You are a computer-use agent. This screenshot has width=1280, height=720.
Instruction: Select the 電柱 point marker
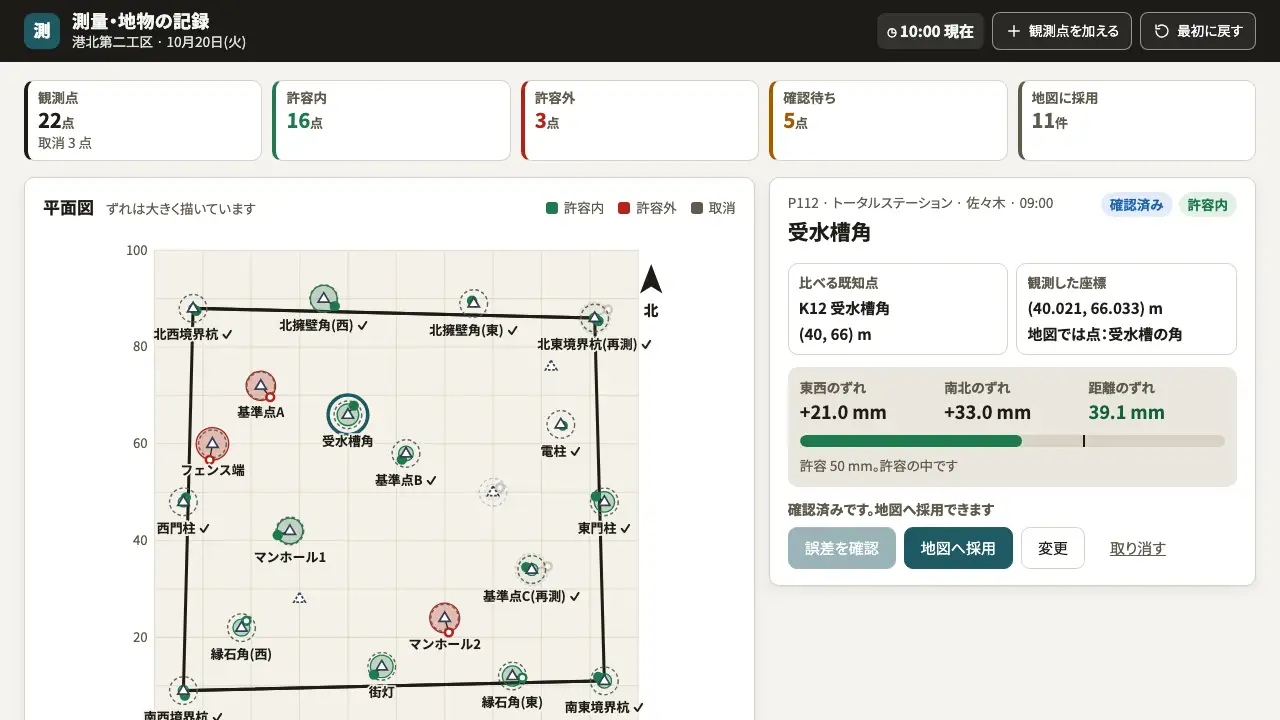coord(561,425)
